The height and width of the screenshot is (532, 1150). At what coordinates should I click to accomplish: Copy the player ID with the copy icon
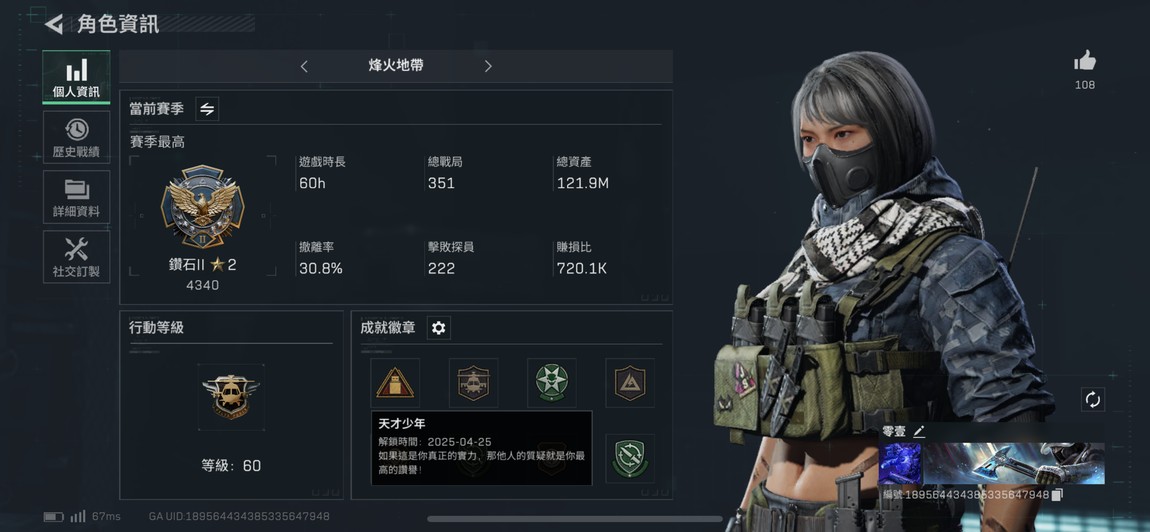1057,495
